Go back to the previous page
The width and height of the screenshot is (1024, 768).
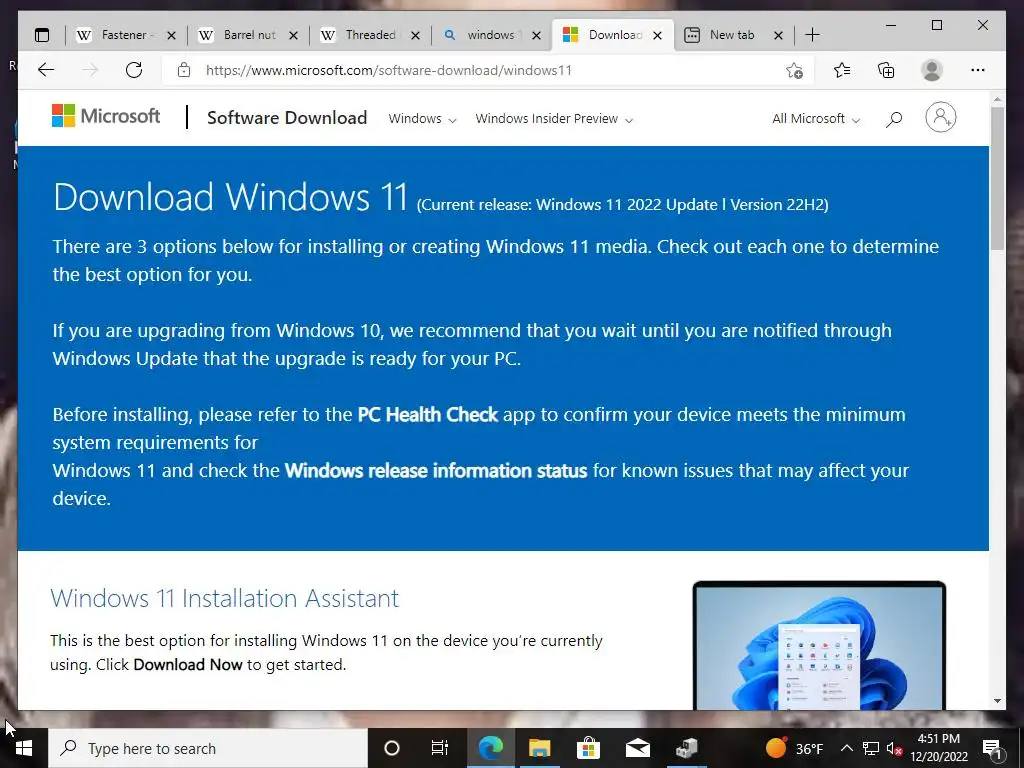coord(46,70)
